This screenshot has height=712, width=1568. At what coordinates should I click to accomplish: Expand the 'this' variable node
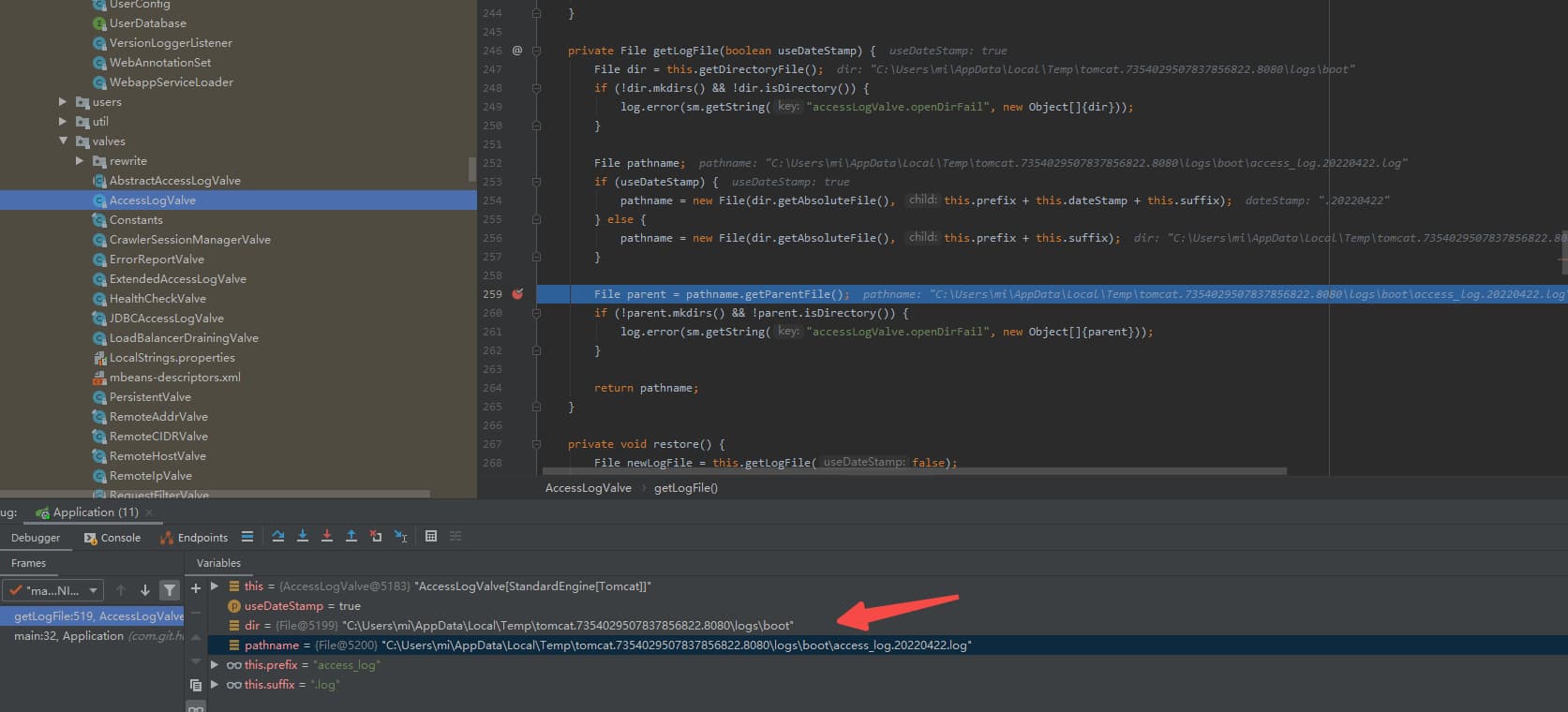pyautogui.click(x=215, y=586)
